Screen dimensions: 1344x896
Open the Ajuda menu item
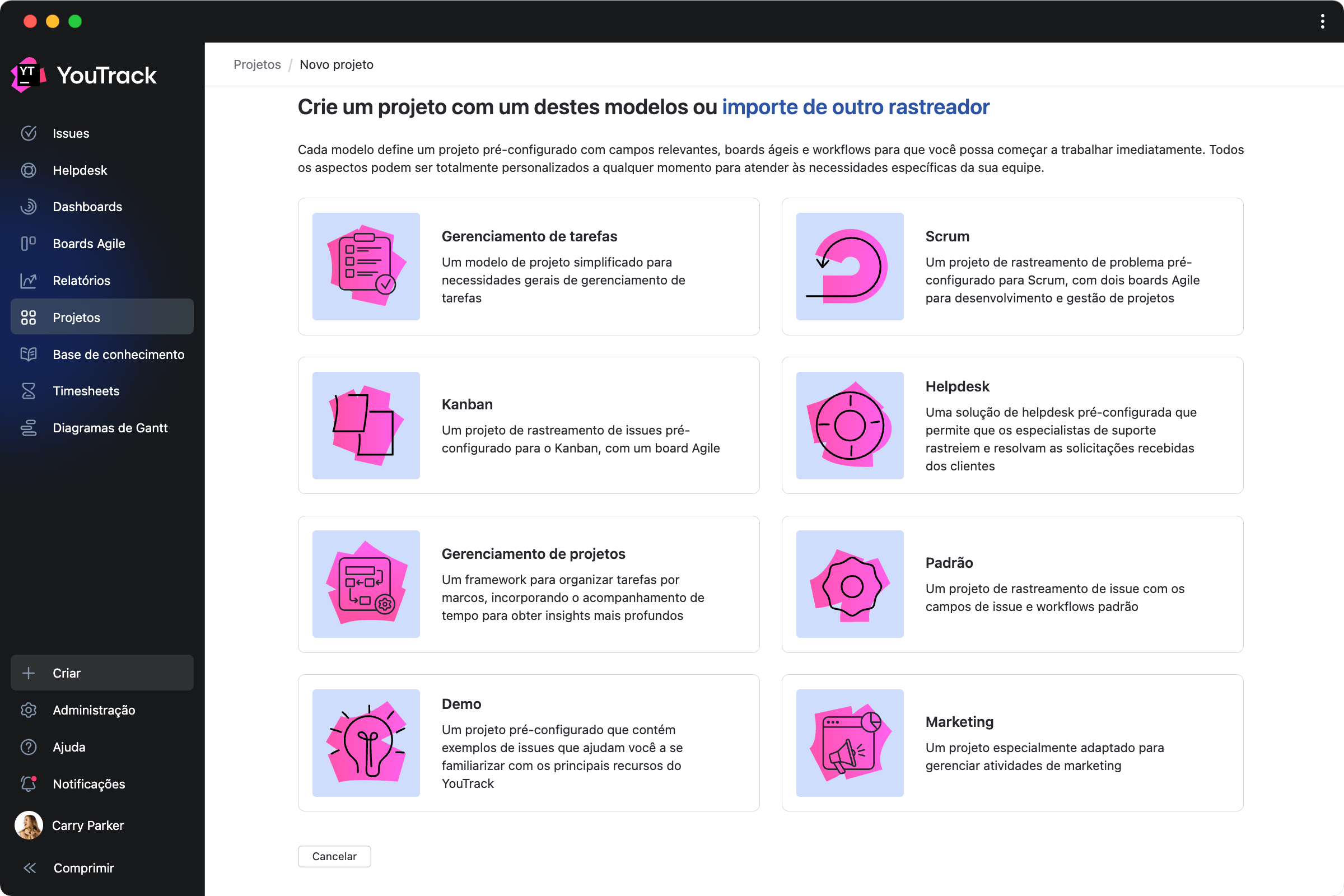click(x=69, y=747)
